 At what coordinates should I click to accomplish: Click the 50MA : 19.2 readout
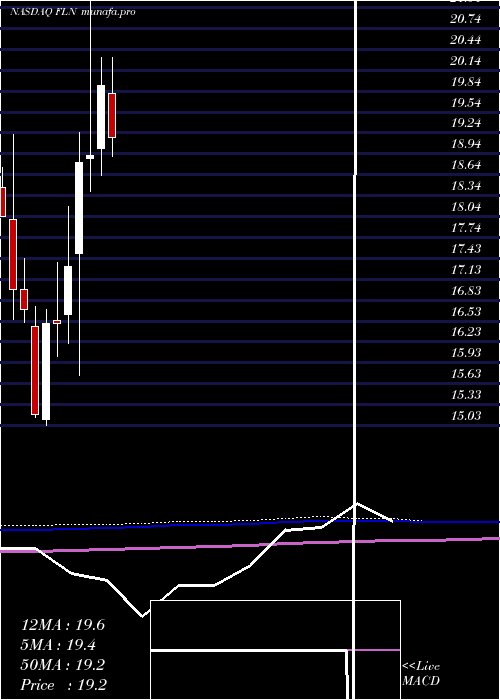[63, 665]
